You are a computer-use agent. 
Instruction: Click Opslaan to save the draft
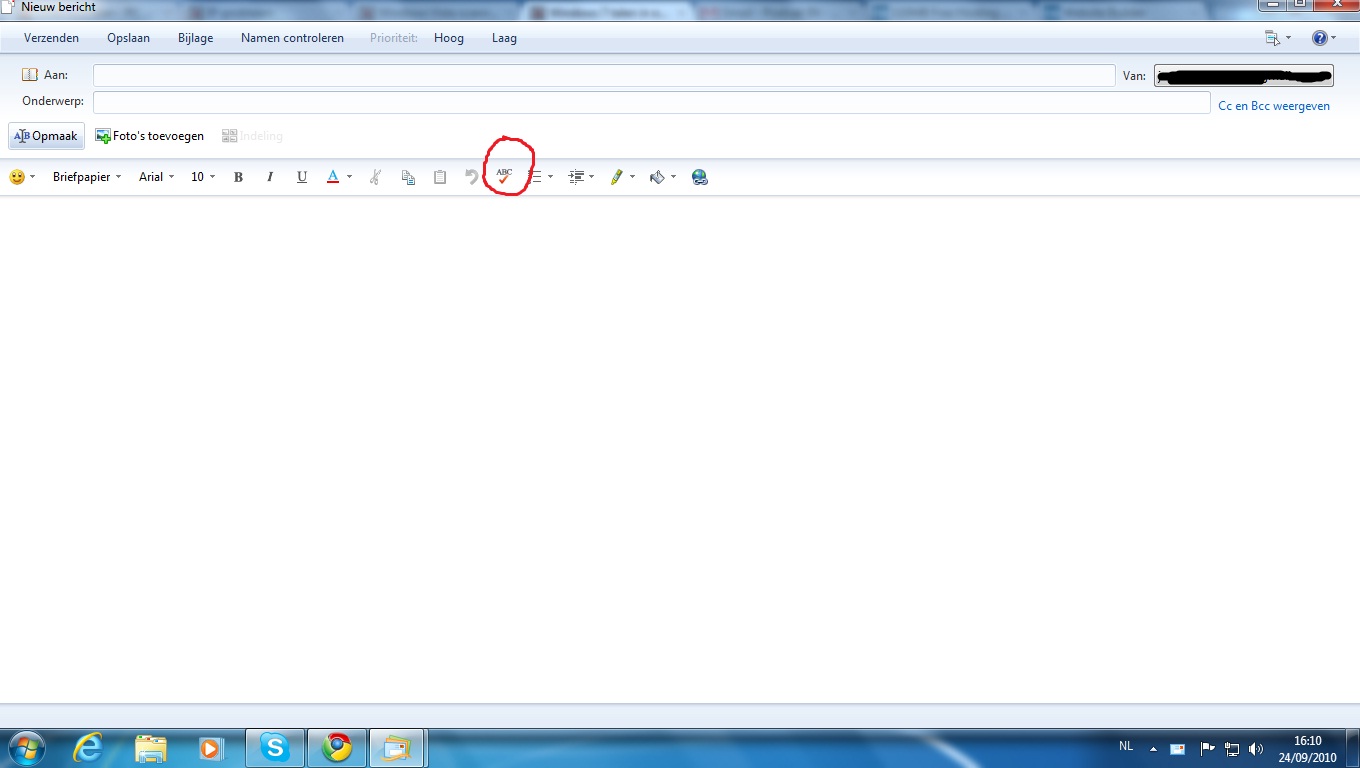pyautogui.click(x=128, y=38)
